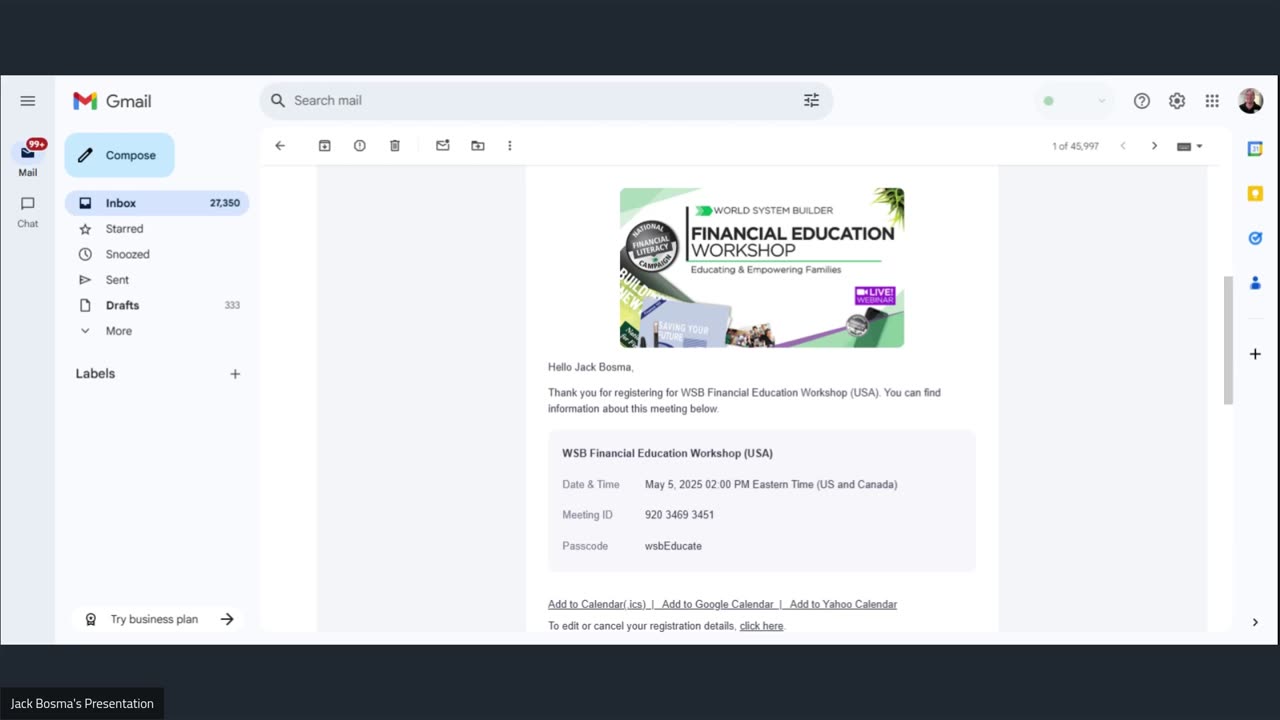Click the account profile picture
The height and width of the screenshot is (720, 1280).
(x=1251, y=101)
